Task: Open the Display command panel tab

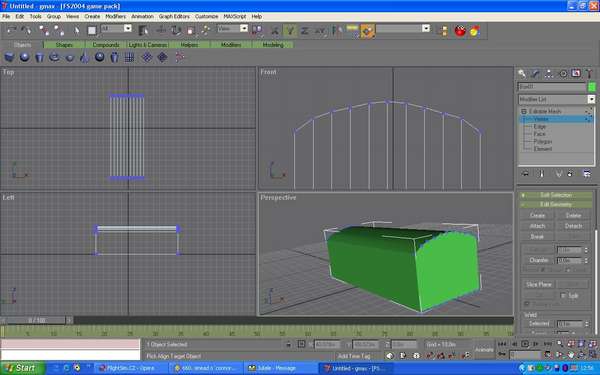Action: pos(576,73)
